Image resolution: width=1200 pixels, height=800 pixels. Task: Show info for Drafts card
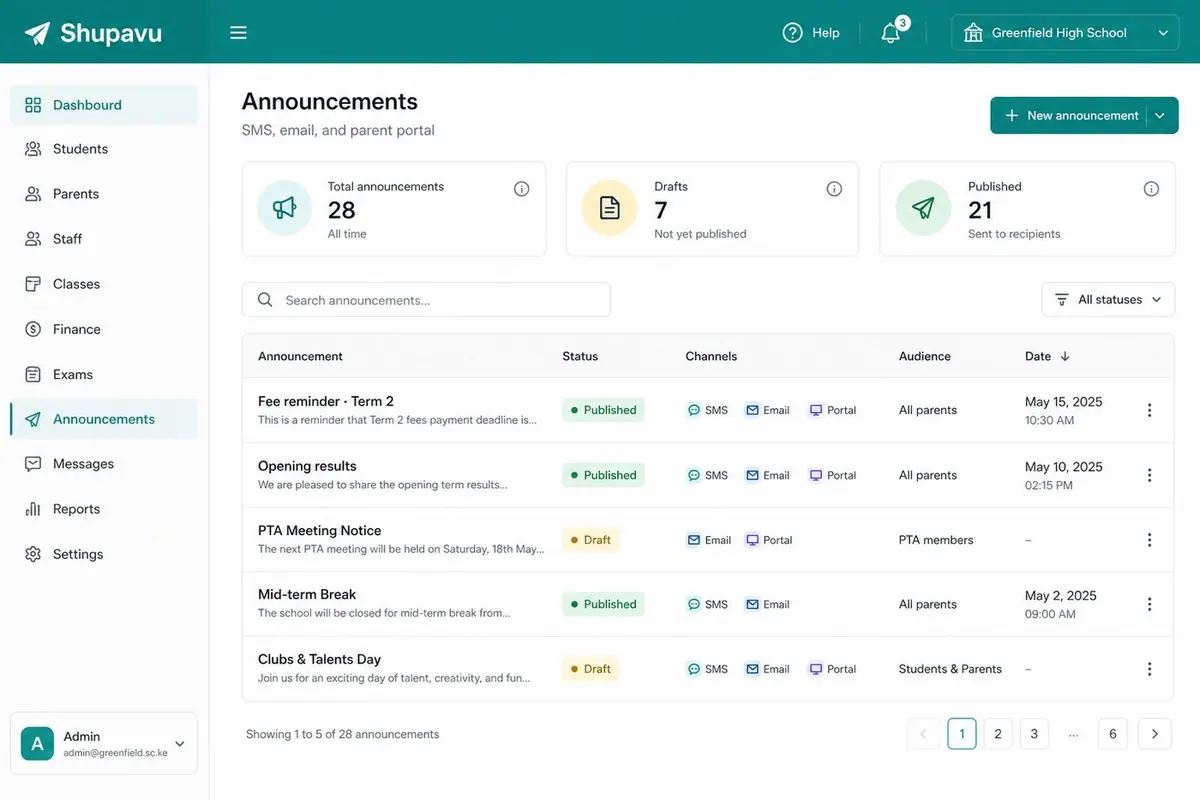(834, 189)
